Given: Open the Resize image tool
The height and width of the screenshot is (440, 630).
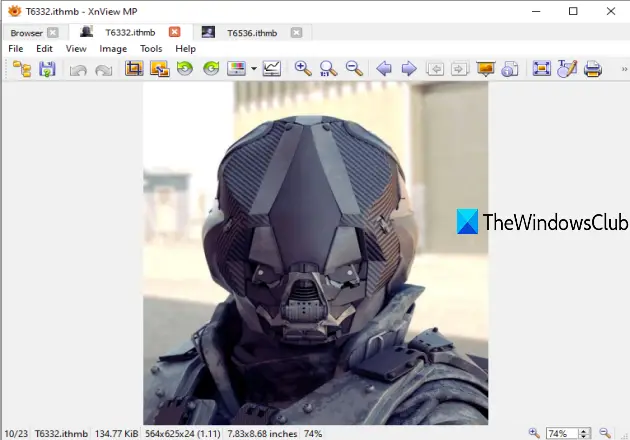Looking at the screenshot, I should click(x=160, y=69).
